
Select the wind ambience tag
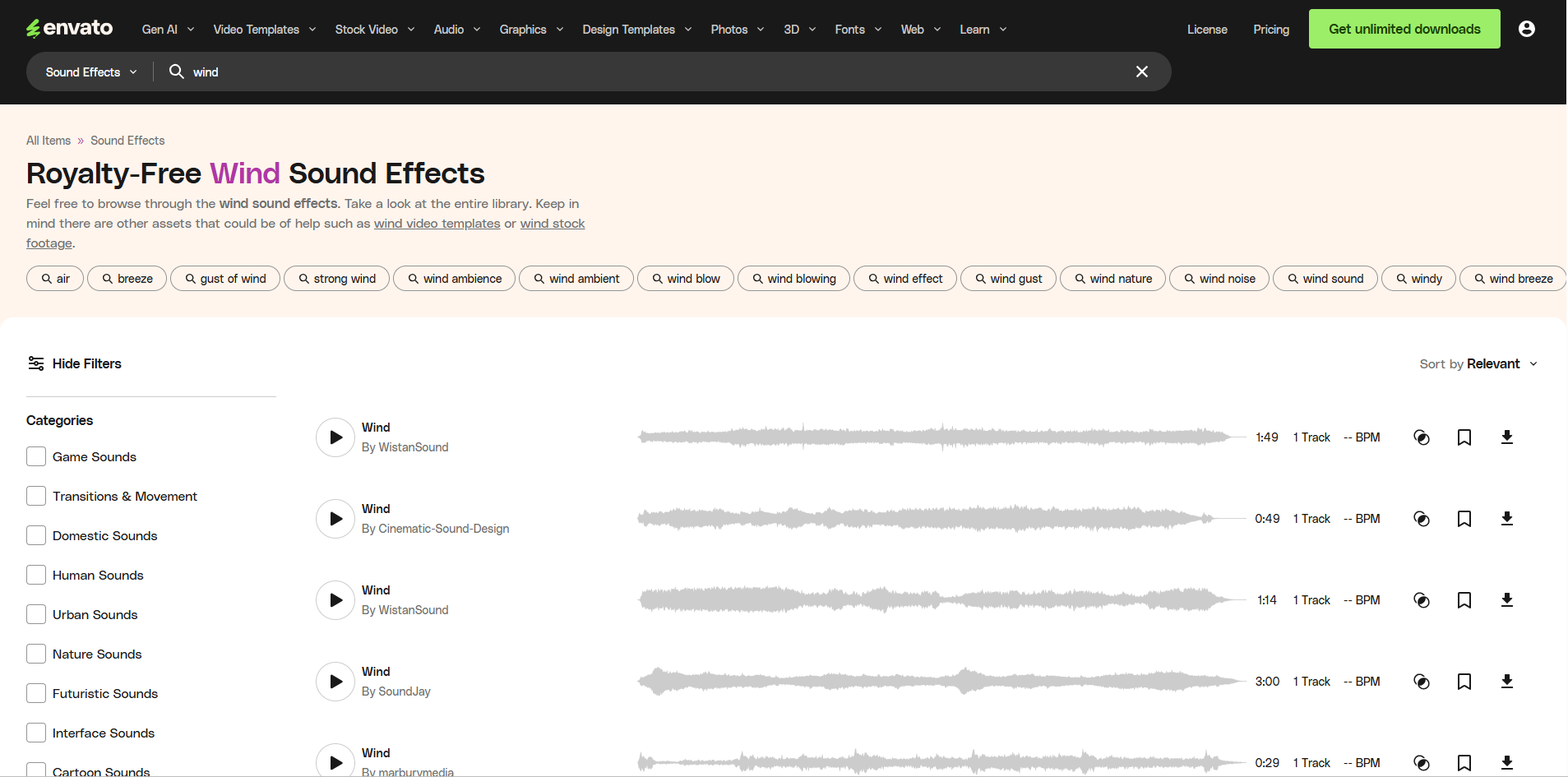pos(453,278)
